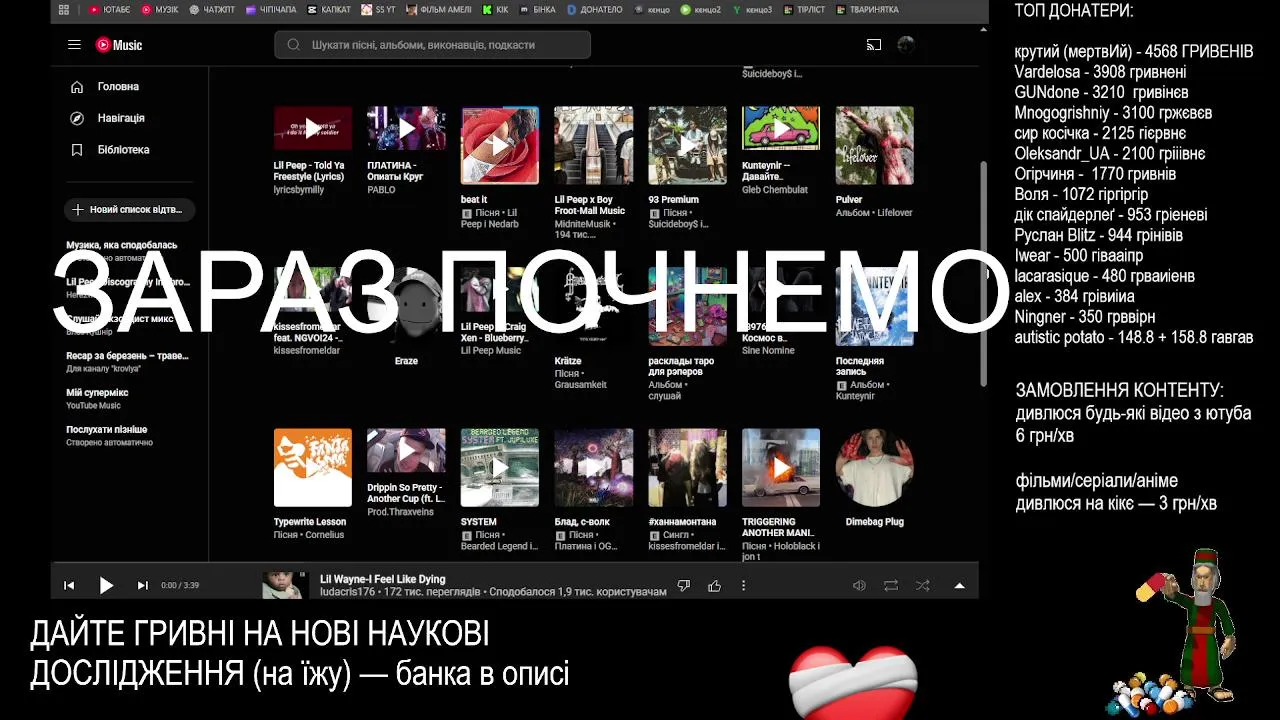Viewport: 1280px width, 720px height.
Task: Play the beat it song thumbnail
Action: [500, 145]
